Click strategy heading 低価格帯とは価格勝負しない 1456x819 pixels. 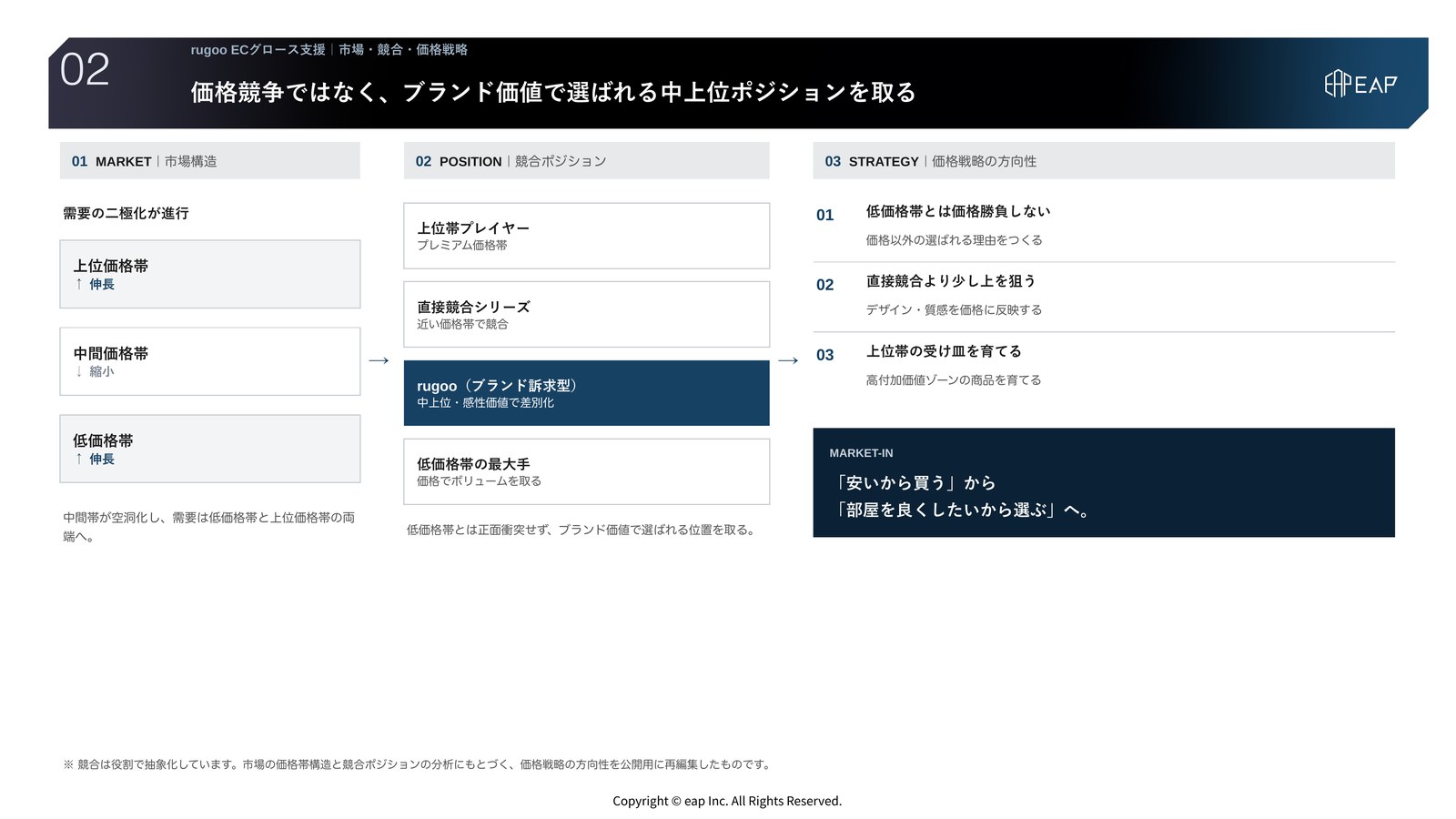(958, 211)
